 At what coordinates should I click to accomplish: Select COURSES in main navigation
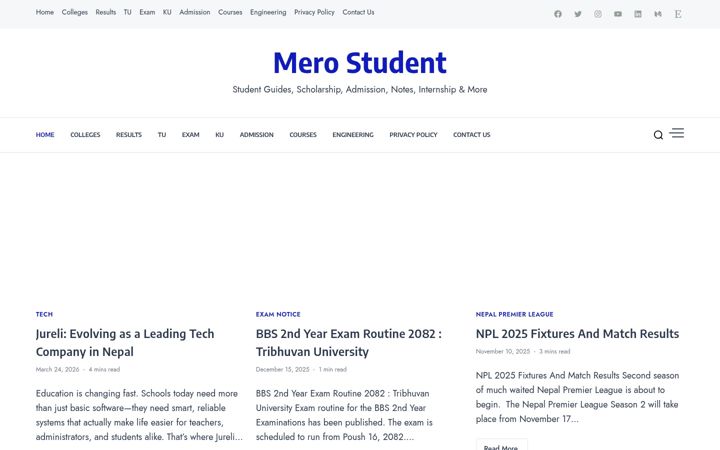pyautogui.click(x=303, y=135)
